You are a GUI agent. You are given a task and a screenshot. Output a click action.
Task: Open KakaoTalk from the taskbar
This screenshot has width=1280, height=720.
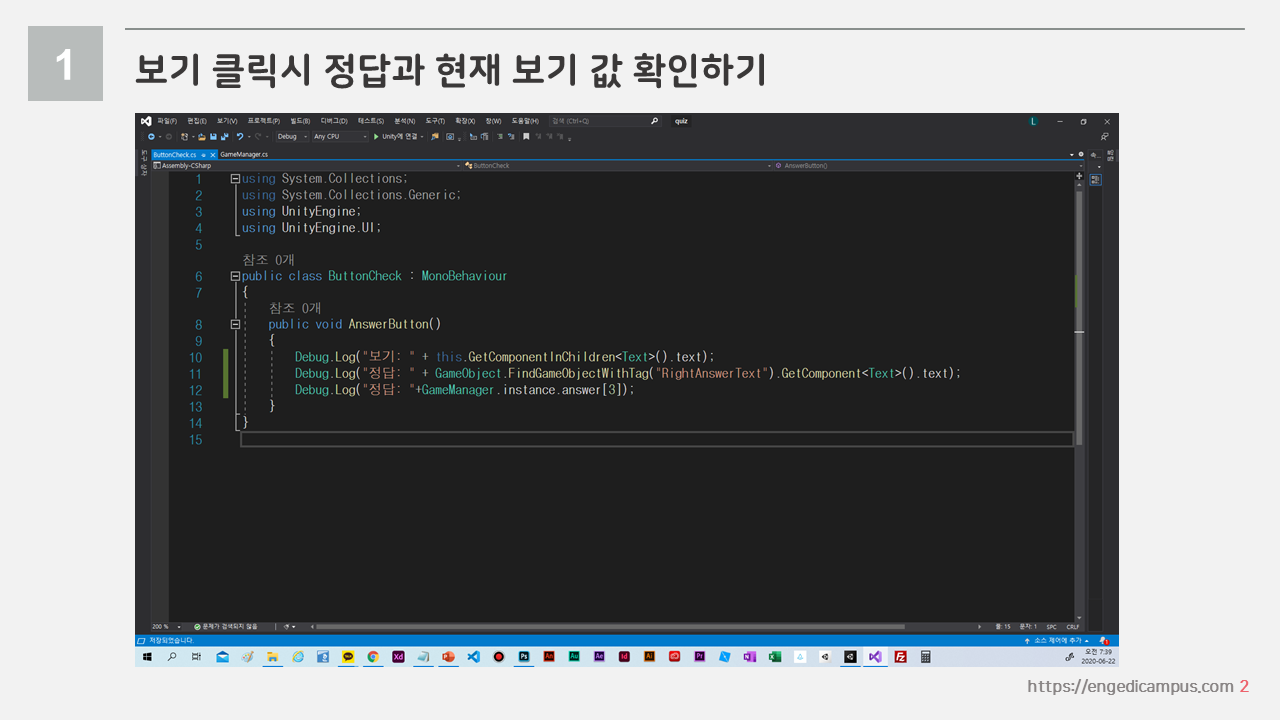348,657
